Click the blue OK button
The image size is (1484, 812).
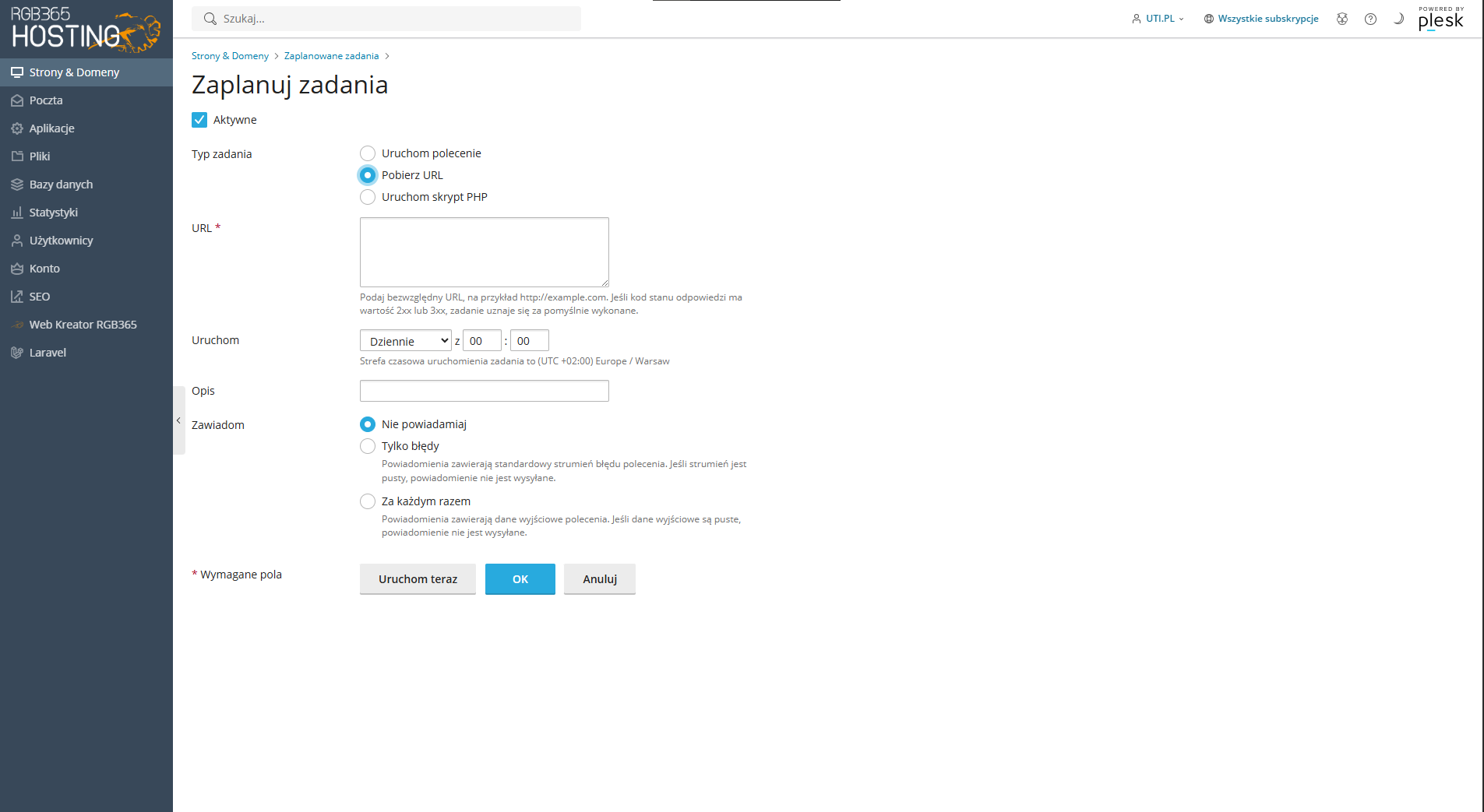tap(520, 579)
